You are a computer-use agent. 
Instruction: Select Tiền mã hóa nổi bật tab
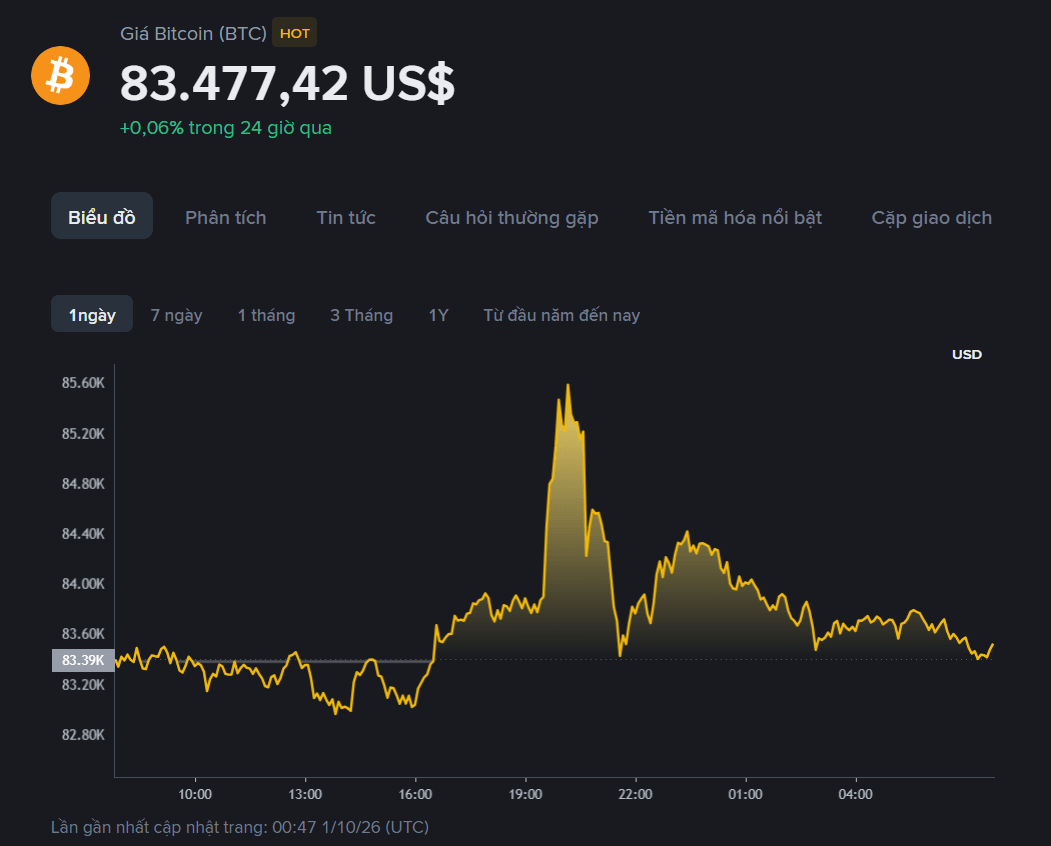735,217
